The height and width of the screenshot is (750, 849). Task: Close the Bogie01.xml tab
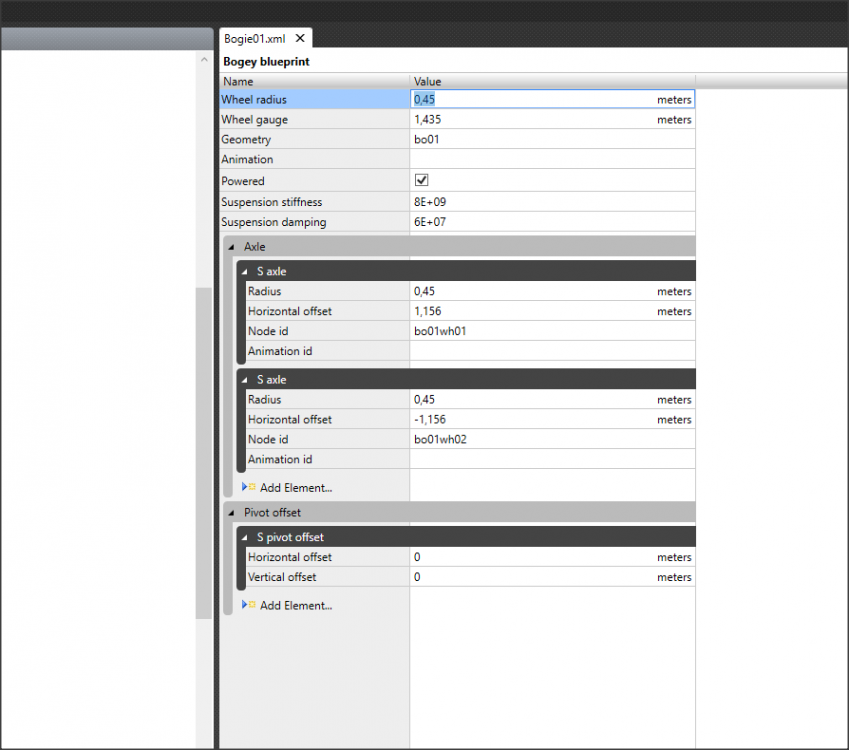click(x=300, y=38)
